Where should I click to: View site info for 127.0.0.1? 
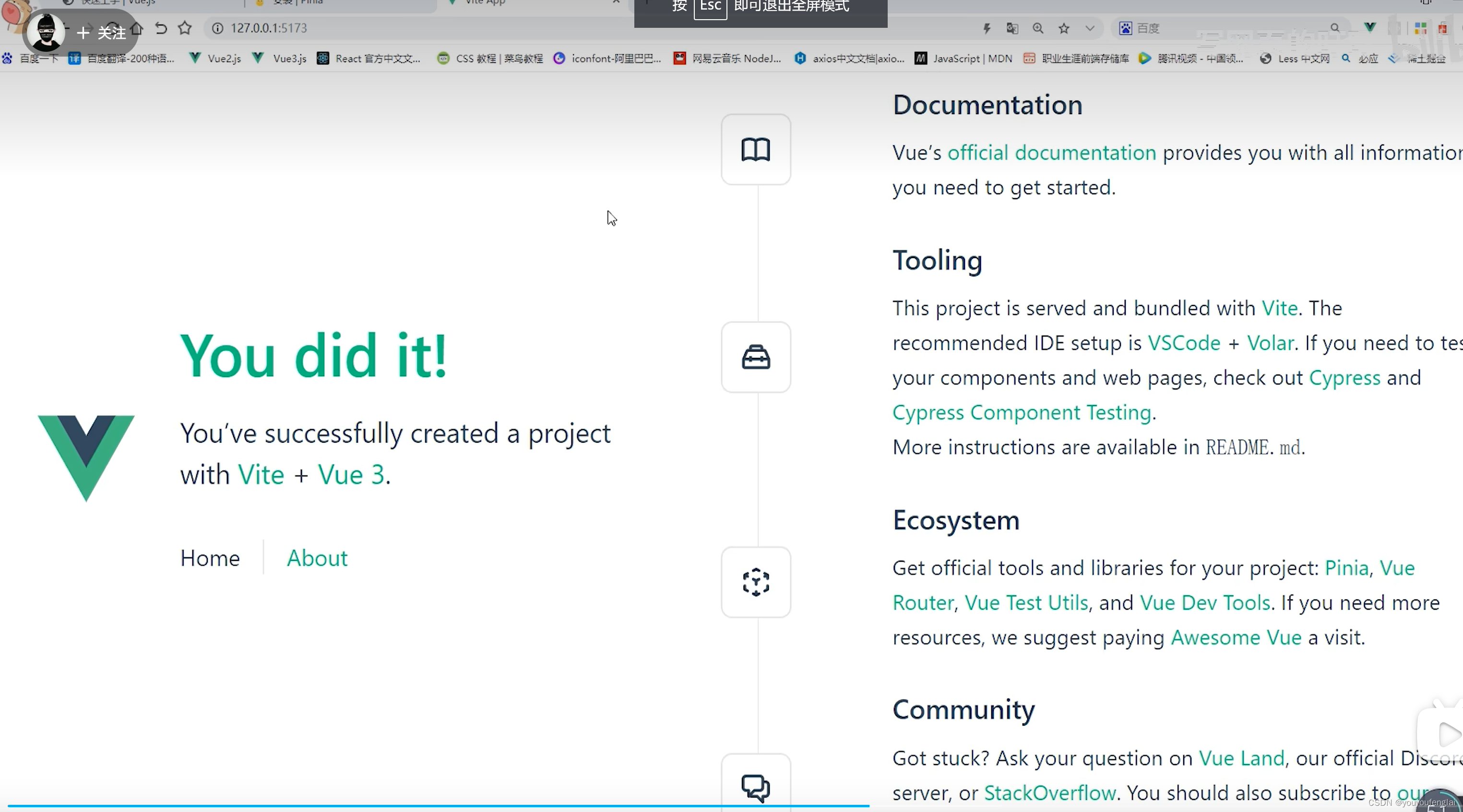coord(217,28)
